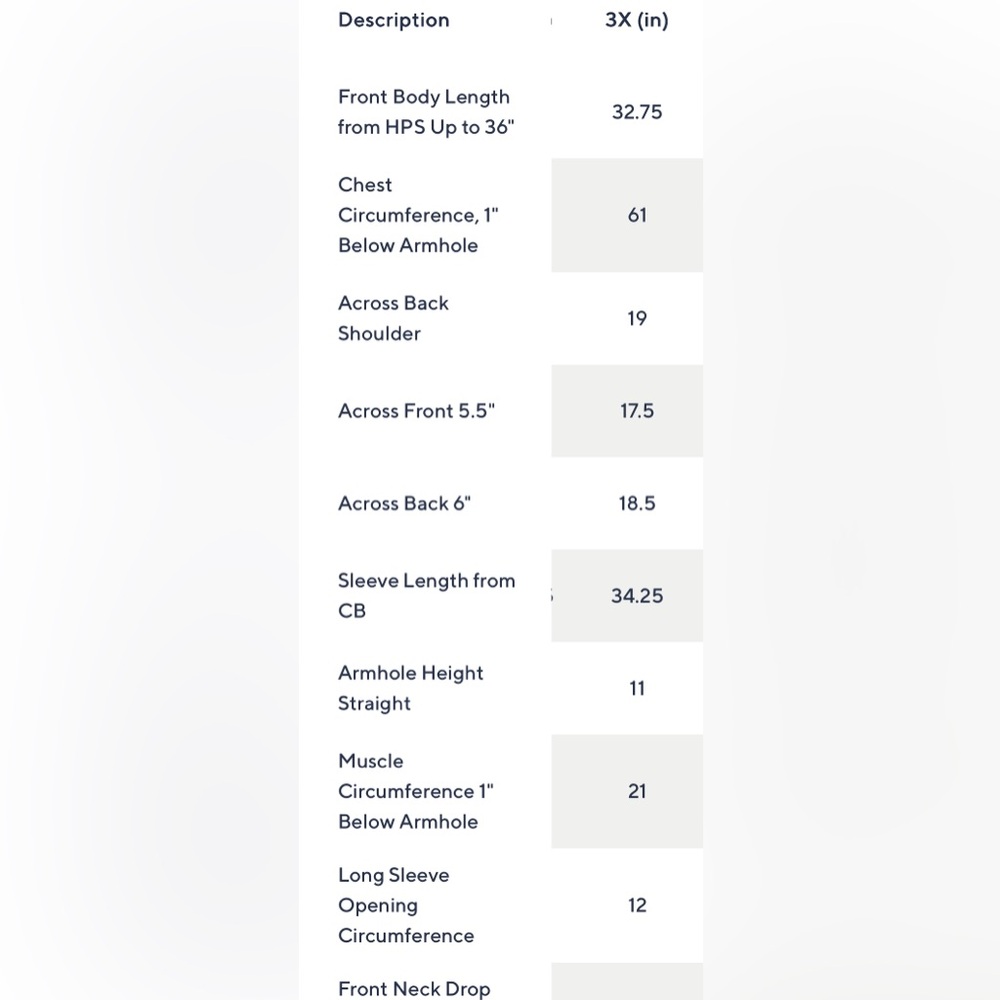Click the Sleeve Length from CB label

pyautogui.click(x=427, y=596)
